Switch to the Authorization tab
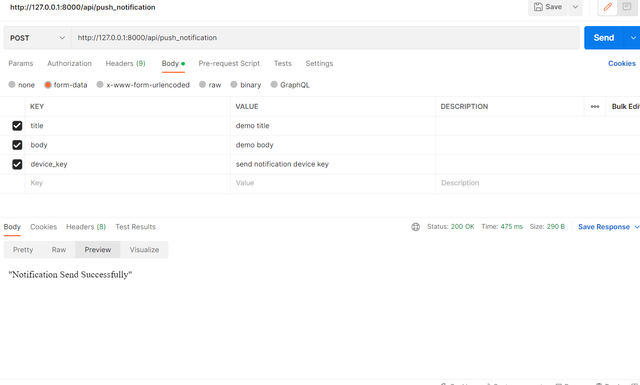 tap(69, 63)
